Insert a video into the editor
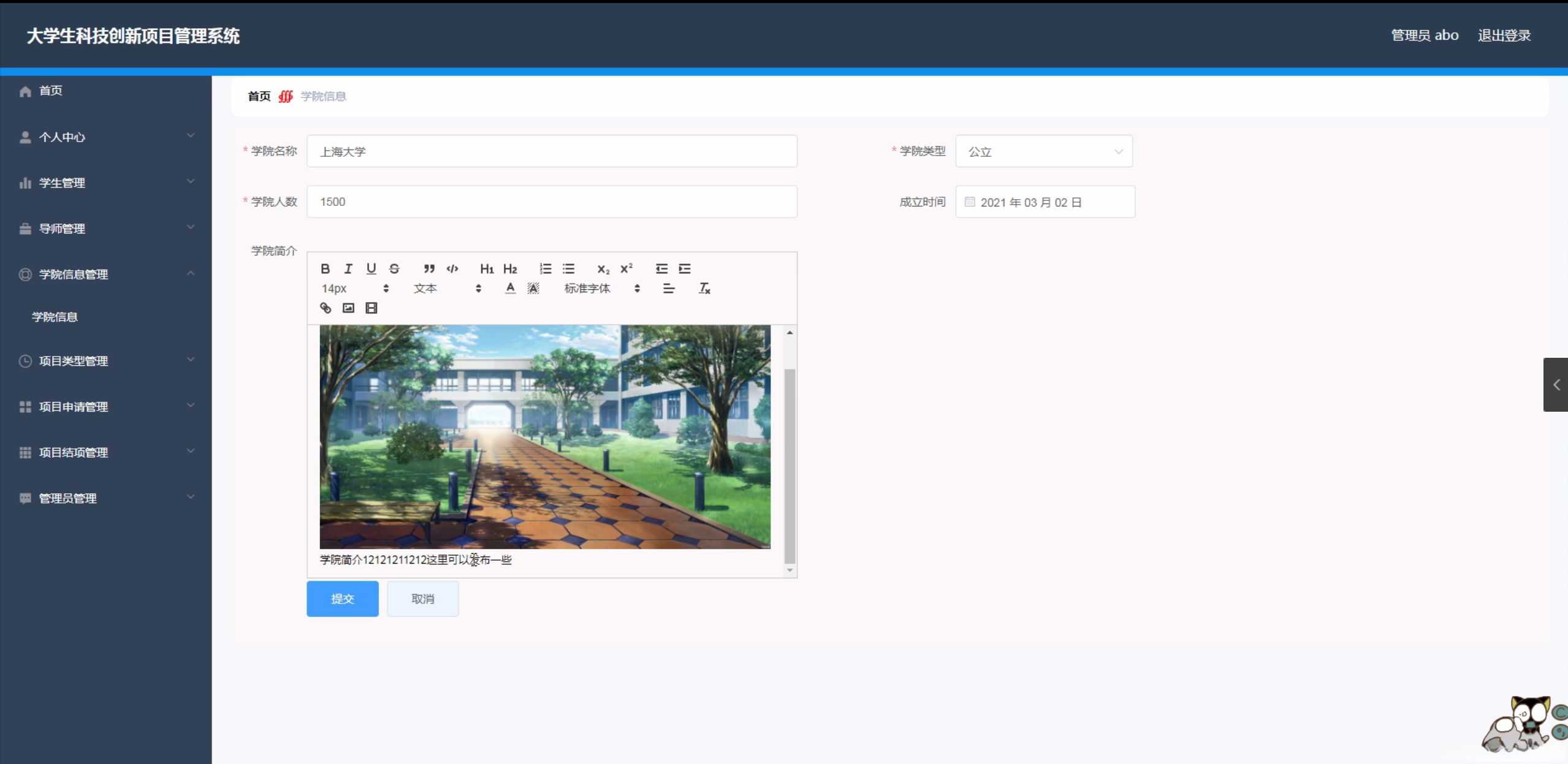The width and height of the screenshot is (1568, 764). (x=371, y=308)
